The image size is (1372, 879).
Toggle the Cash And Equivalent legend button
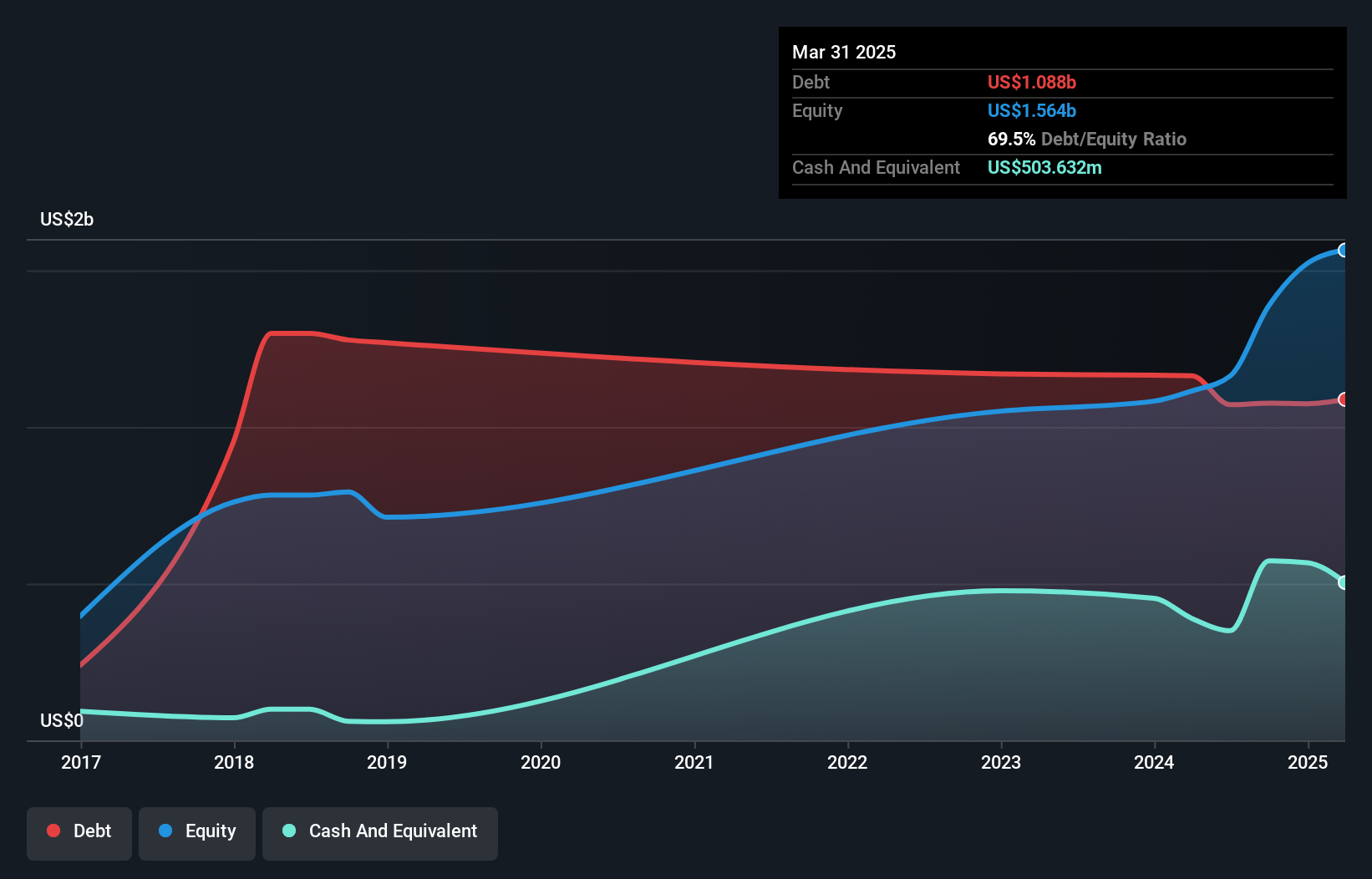[x=380, y=833]
